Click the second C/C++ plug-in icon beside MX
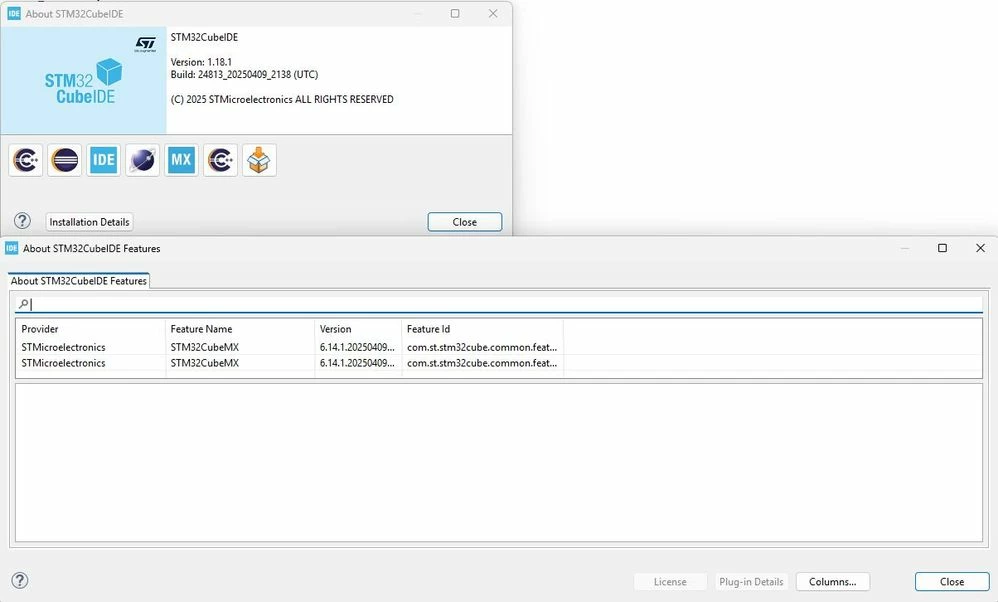 point(220,160)
